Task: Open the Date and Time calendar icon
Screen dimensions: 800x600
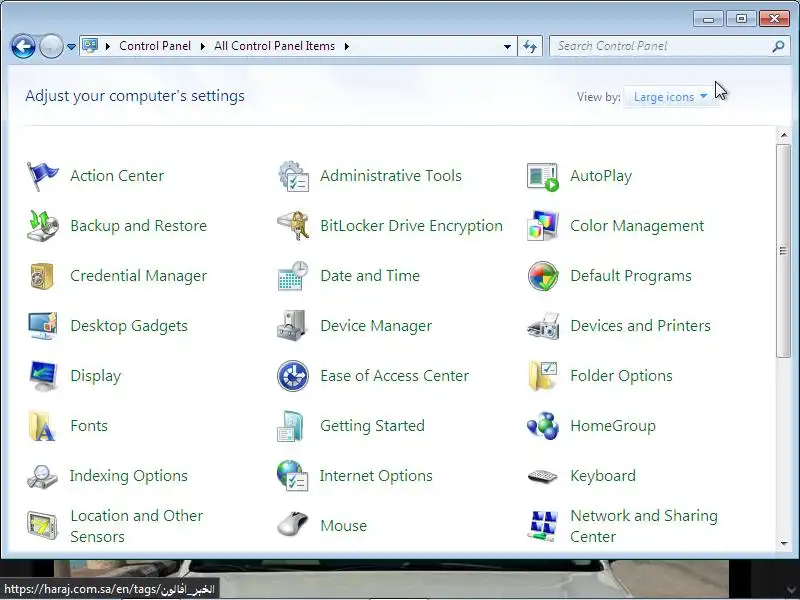Action: tap(293, 276)
